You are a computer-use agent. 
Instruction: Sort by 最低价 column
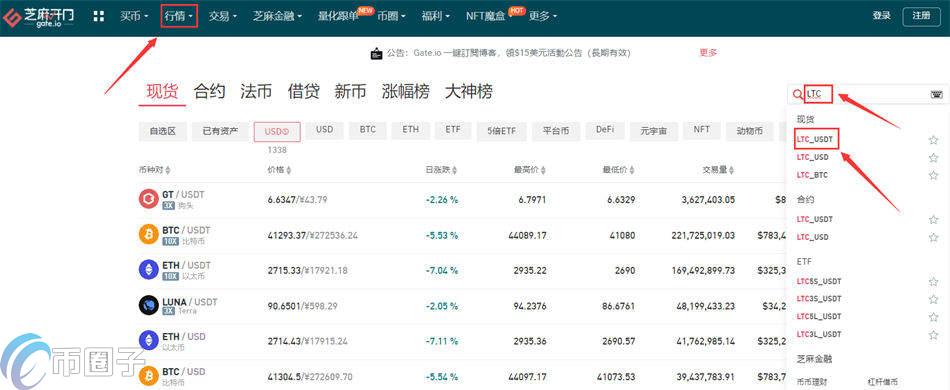click(619, 170)
